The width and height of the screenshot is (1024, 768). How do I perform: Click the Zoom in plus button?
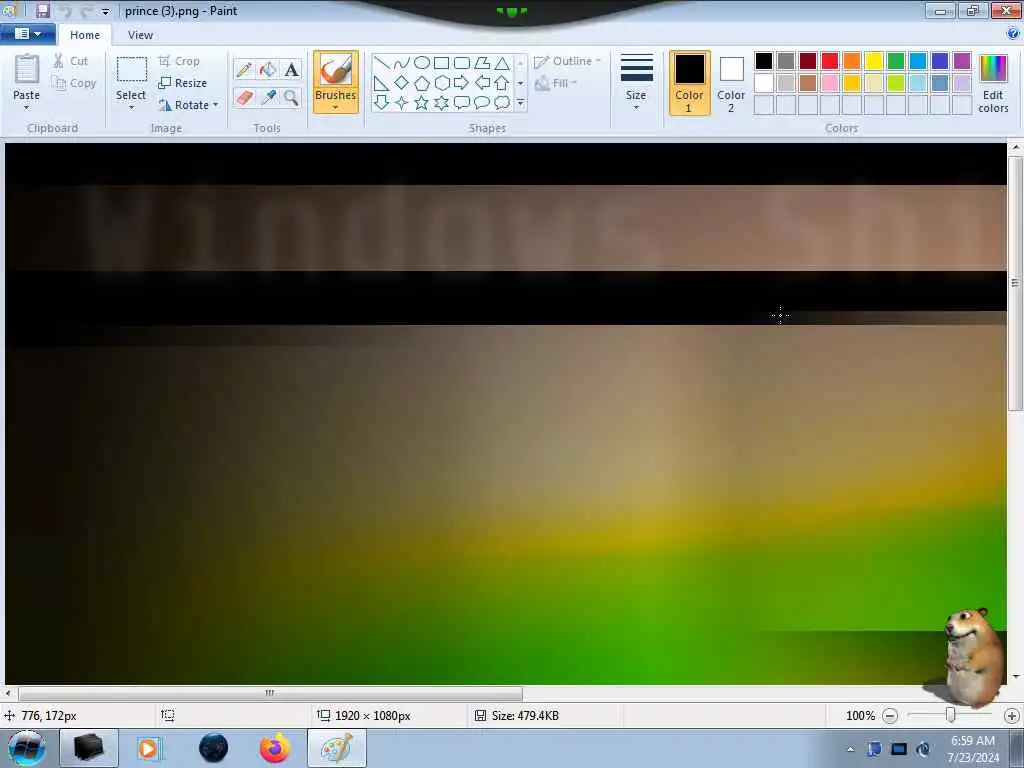1012,716
